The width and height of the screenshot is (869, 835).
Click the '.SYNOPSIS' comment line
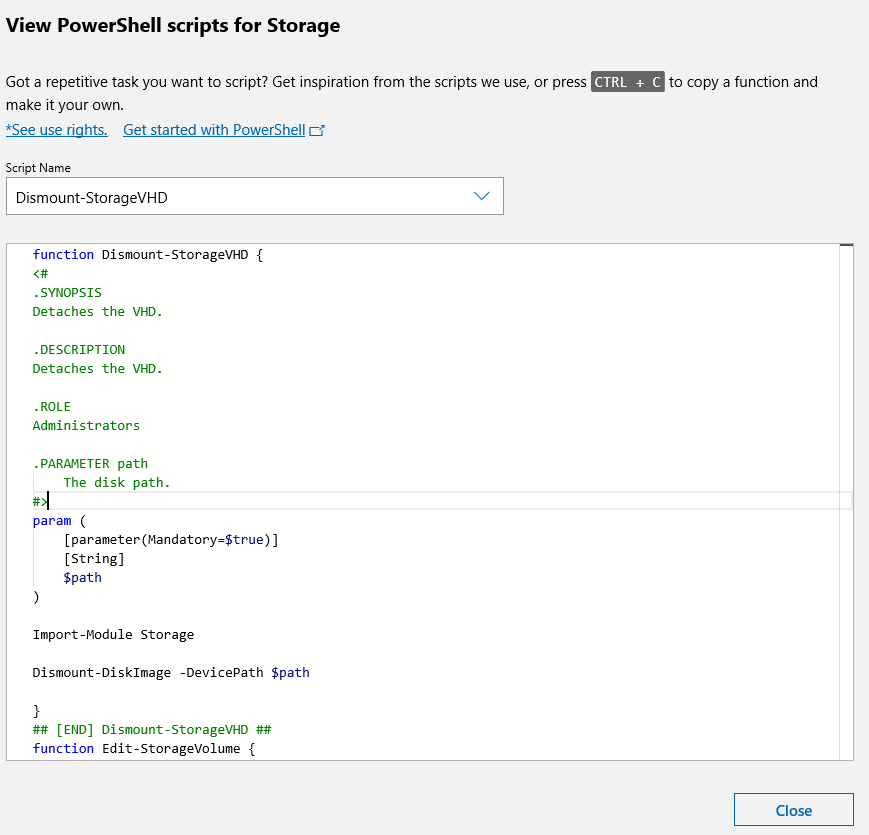67,293
